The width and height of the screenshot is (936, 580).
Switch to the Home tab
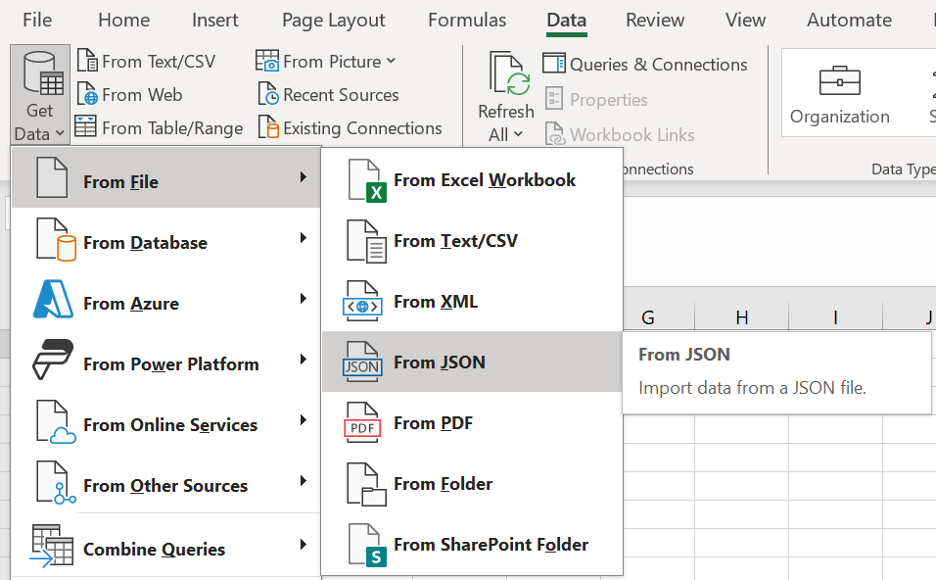click(x=124, y=20)
